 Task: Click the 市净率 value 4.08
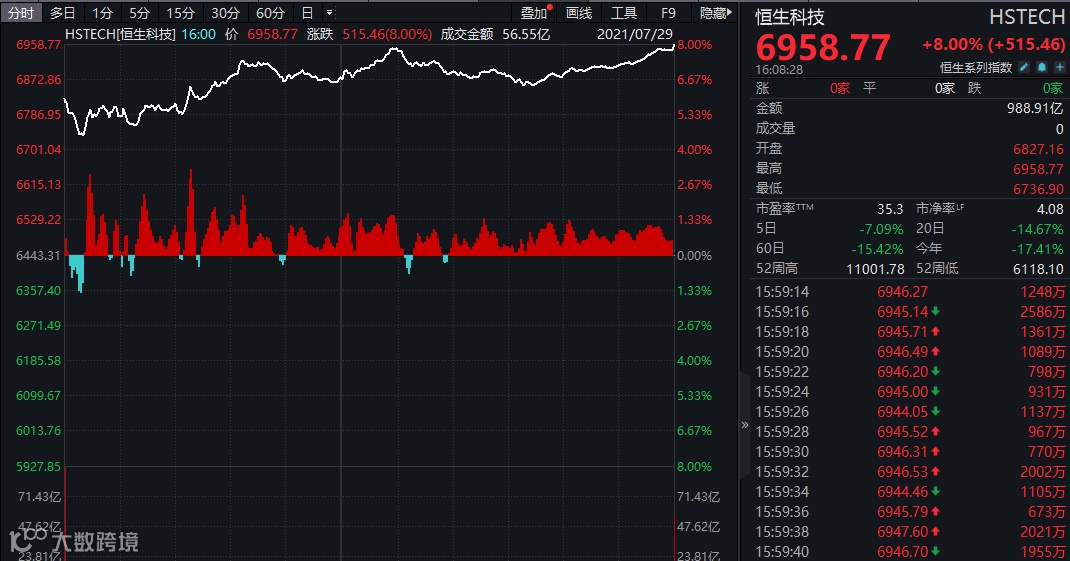1050,209
